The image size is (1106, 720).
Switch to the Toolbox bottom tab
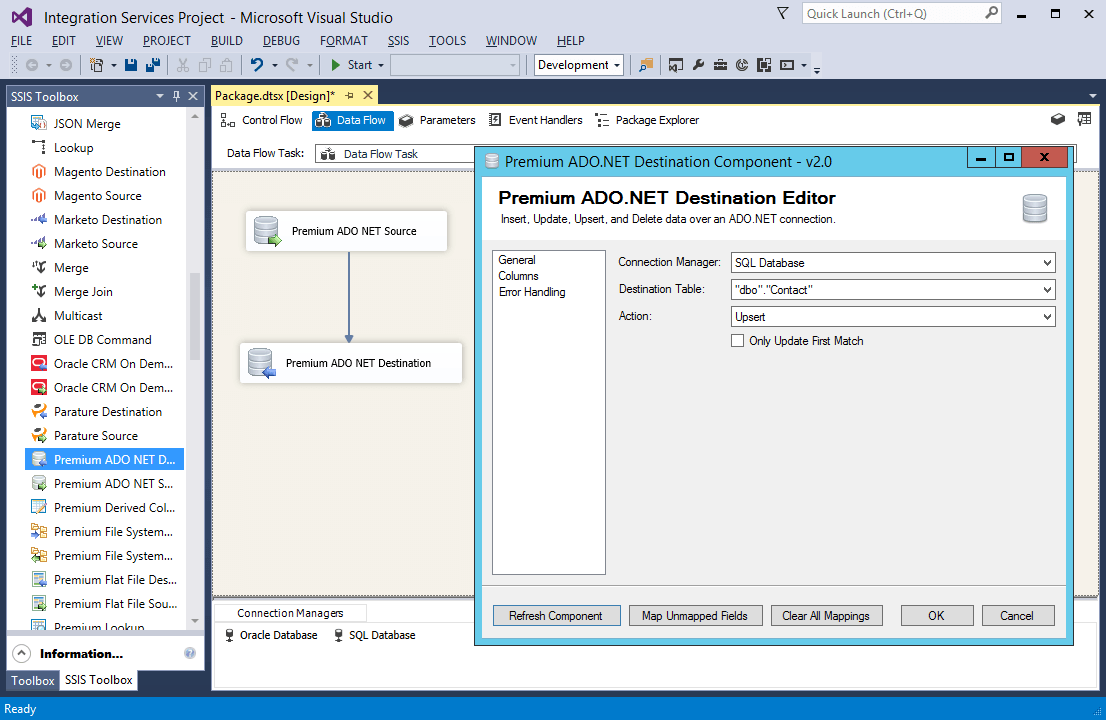click(32, 680)
